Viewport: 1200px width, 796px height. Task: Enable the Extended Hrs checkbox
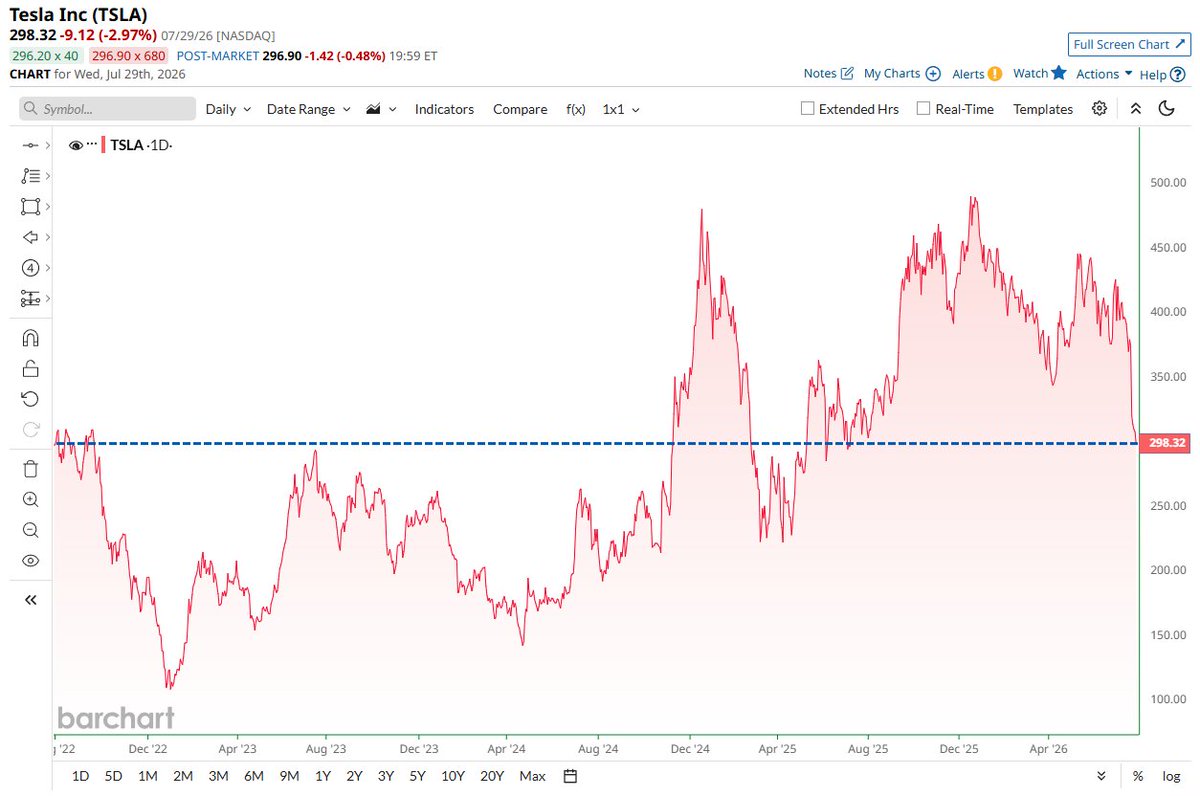807,109
